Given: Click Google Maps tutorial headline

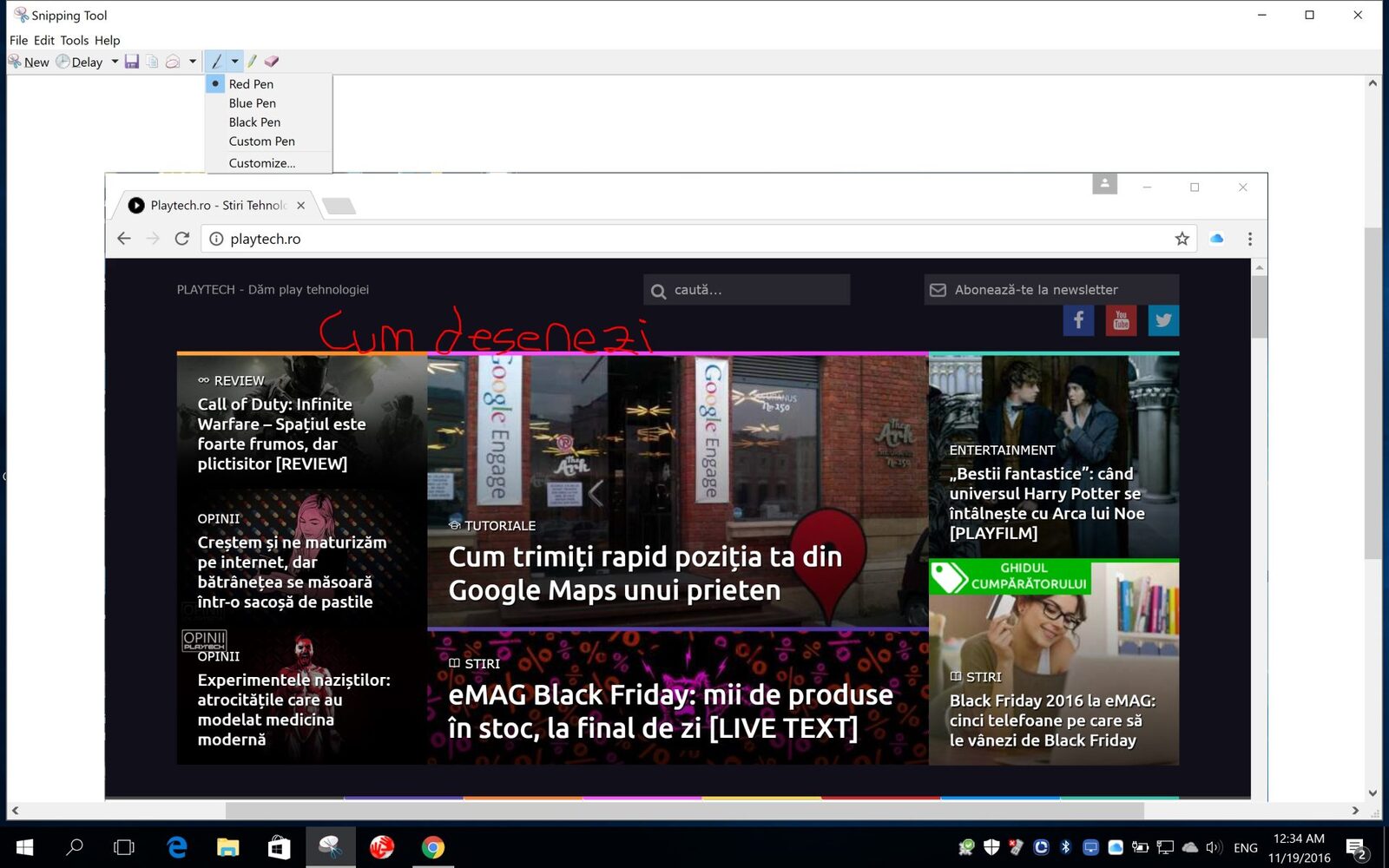Looking at the screenshot, I should click(645, 573).
